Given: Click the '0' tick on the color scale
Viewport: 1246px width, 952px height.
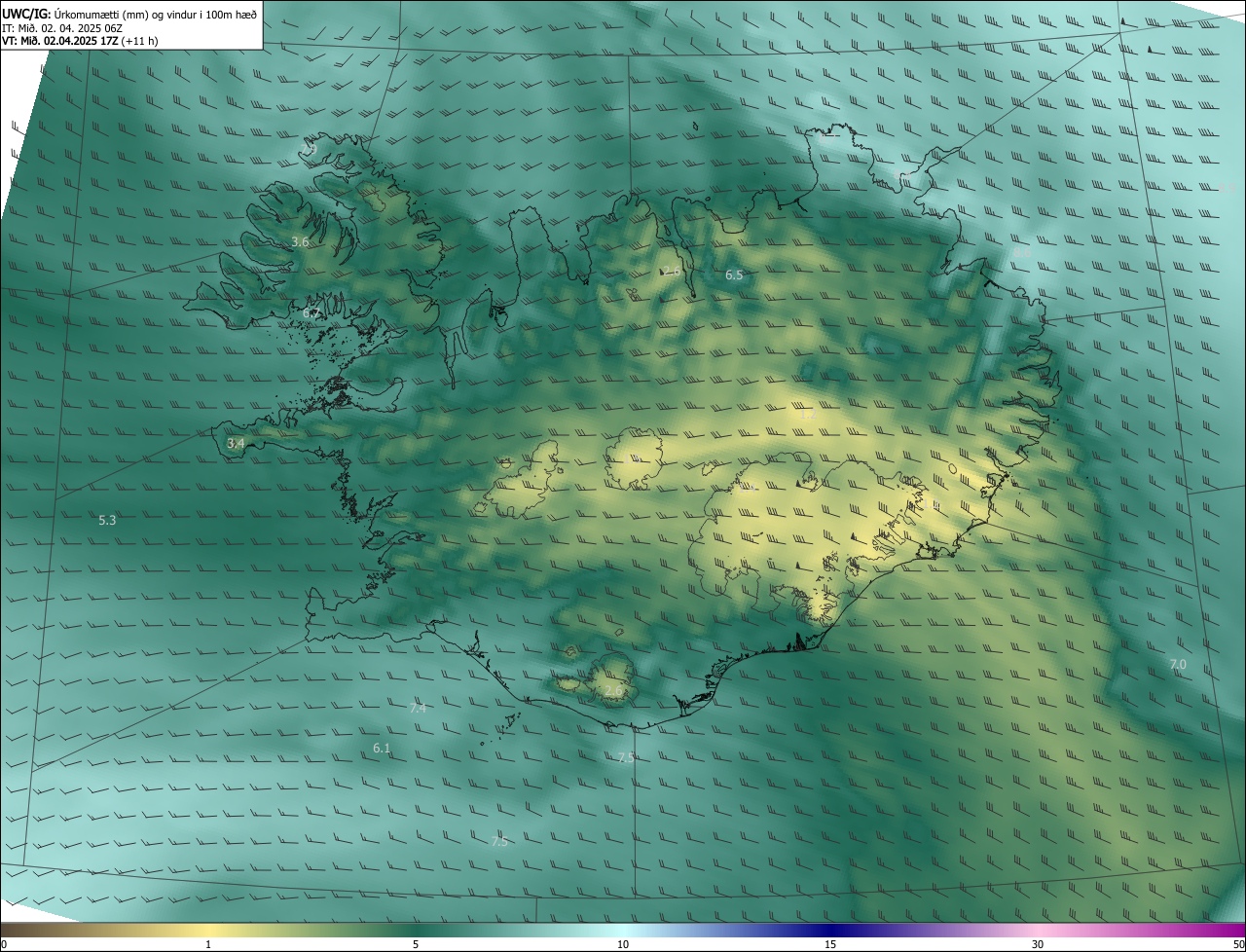Looking at the screenshot, I should 4,944.
